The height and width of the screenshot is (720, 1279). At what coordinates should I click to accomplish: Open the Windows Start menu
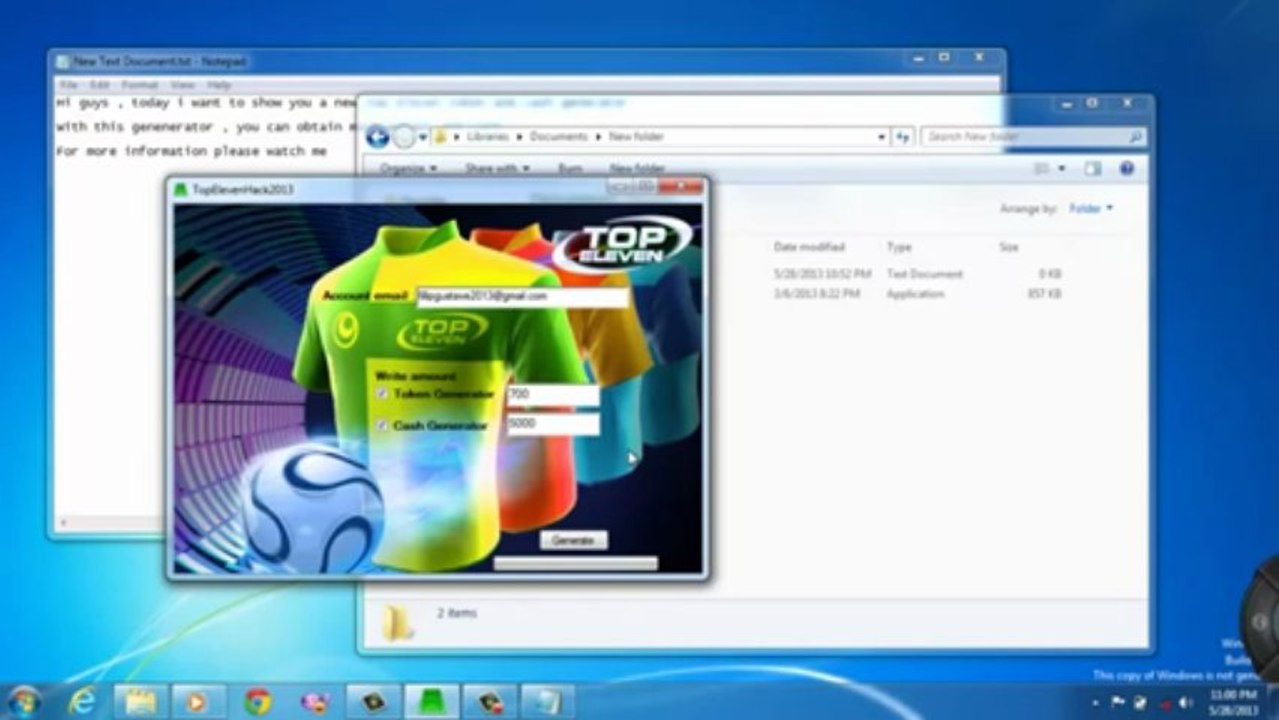[x=23, y=702]
